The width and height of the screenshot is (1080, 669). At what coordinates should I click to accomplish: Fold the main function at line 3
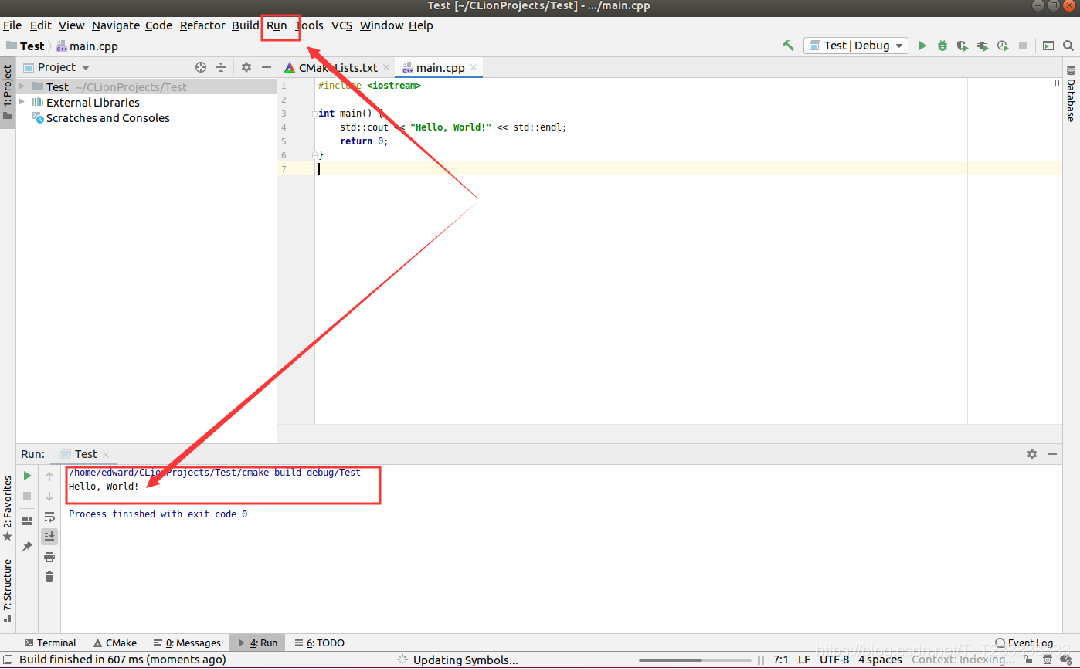pos(315,114)
